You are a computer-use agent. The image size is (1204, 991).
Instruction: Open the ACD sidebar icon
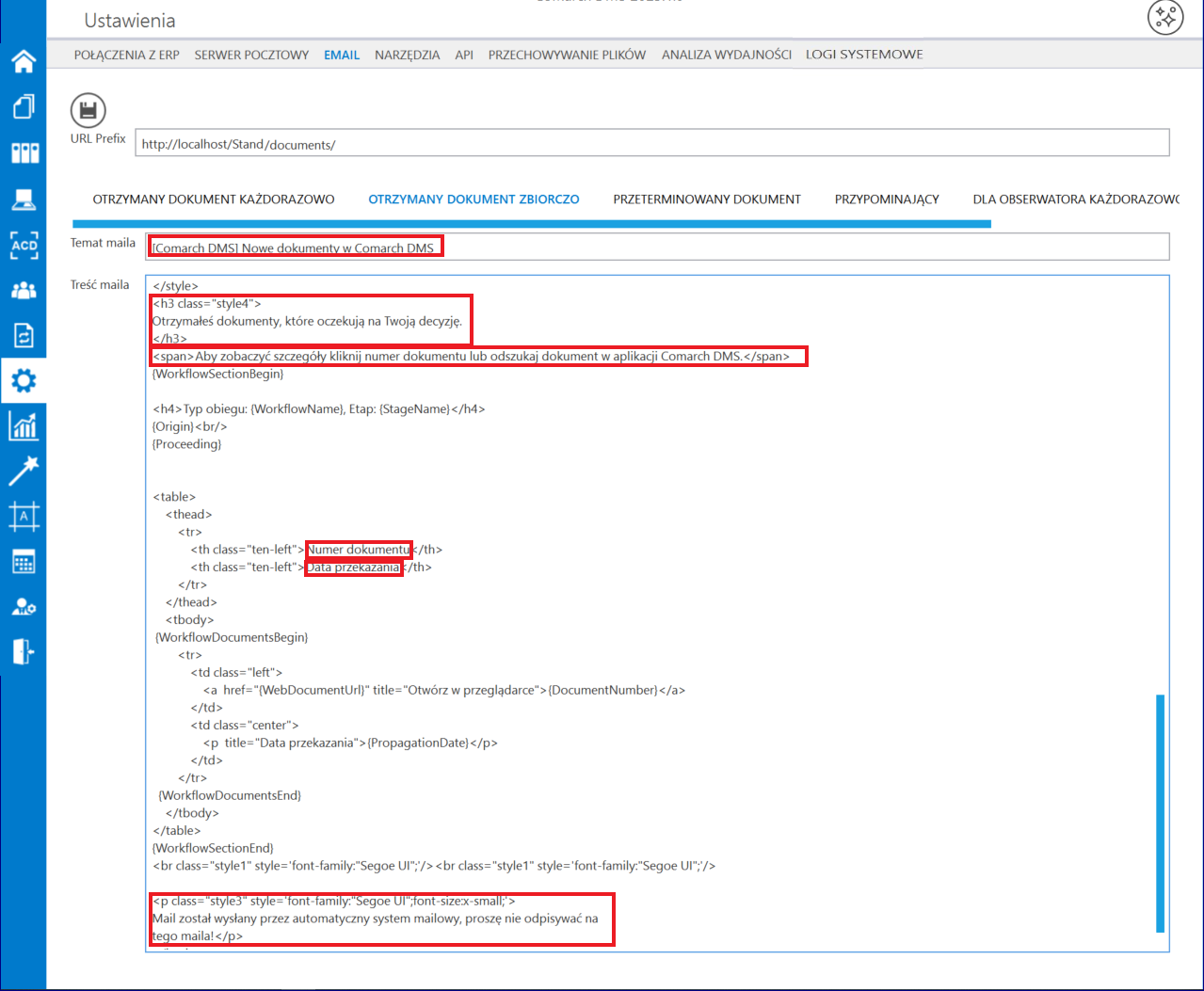pyautogui.click(x=24, y=245)
